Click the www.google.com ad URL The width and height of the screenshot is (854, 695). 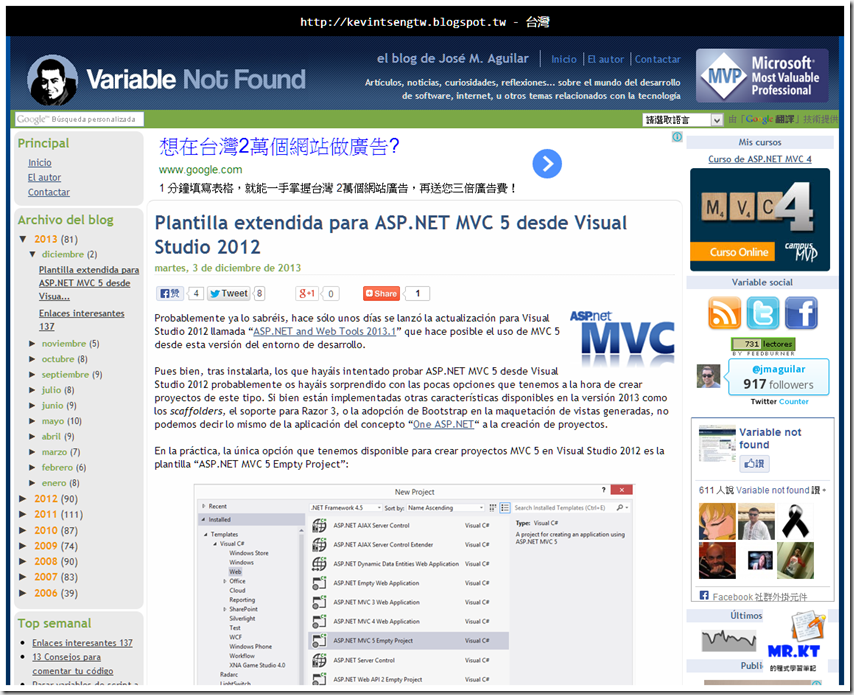pyautogui.click(x=200, y=170)
